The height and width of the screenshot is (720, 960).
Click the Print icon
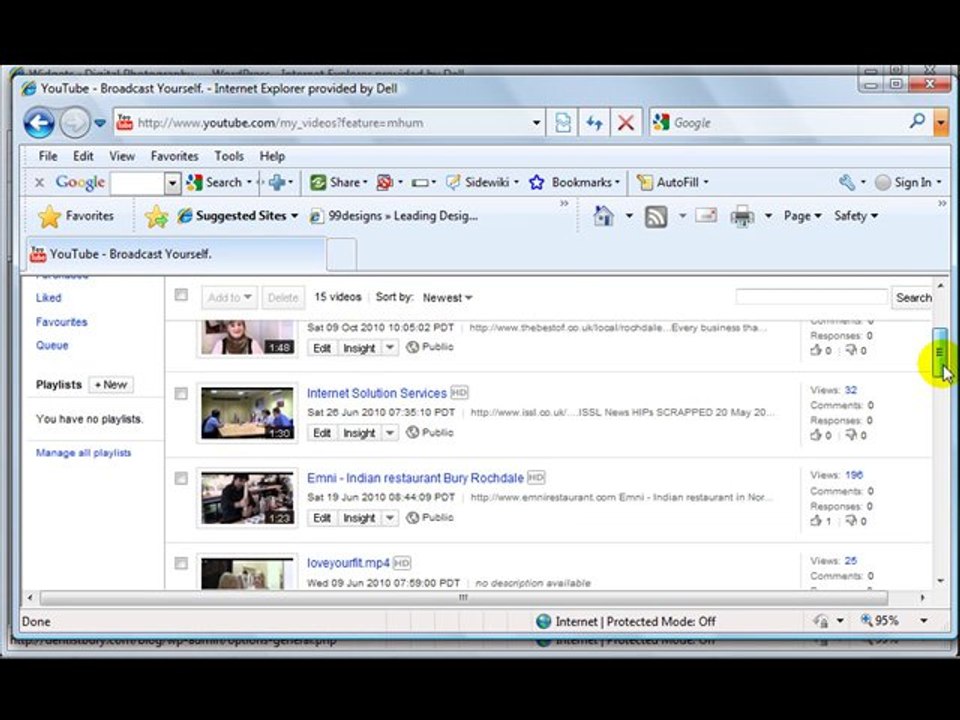[742, 216]
